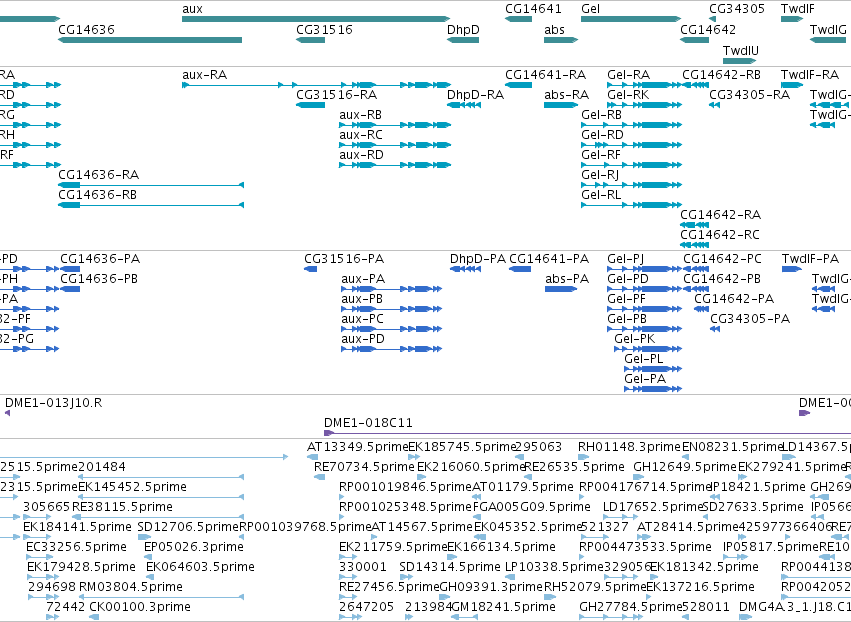Open the CG34305-RA transcript label
851x622 pixels.
(749, 94)
